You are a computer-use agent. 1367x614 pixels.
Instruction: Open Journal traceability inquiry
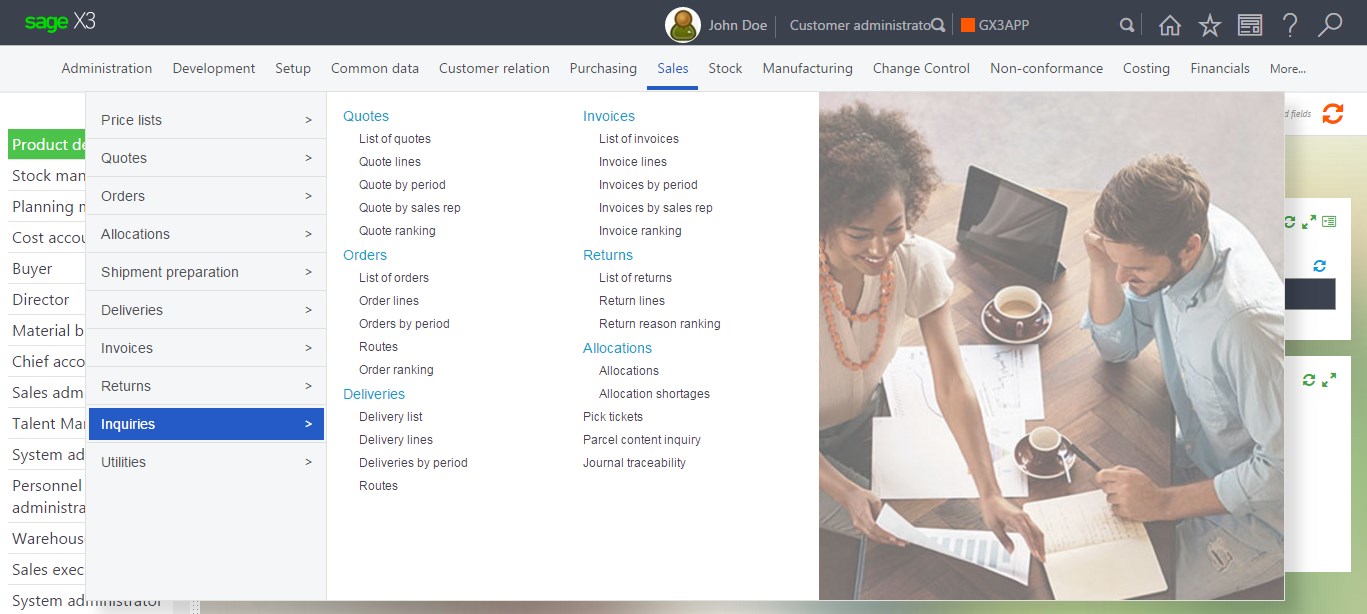pos(634,463)
